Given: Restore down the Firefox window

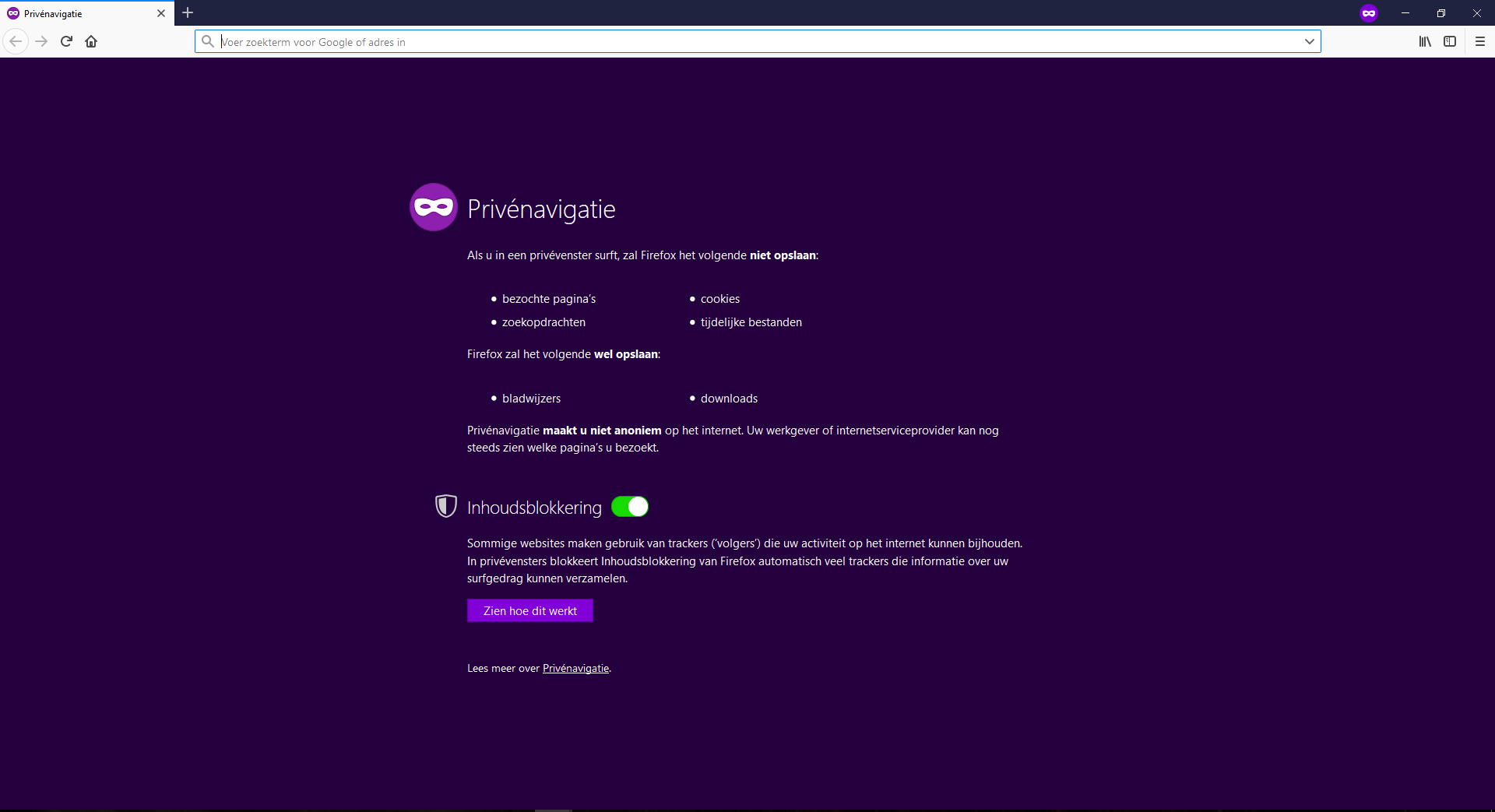Looking at the screenshot, I should [1441, 13].
